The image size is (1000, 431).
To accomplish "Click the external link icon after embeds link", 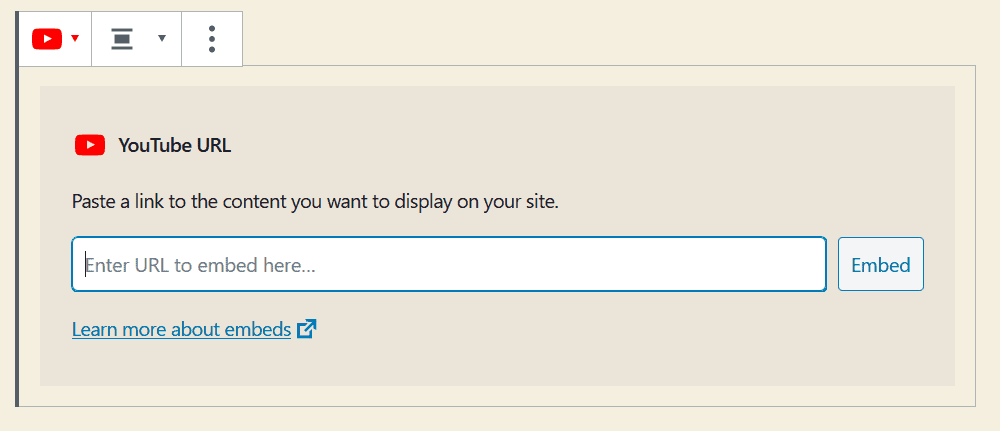I will [307, 329].
